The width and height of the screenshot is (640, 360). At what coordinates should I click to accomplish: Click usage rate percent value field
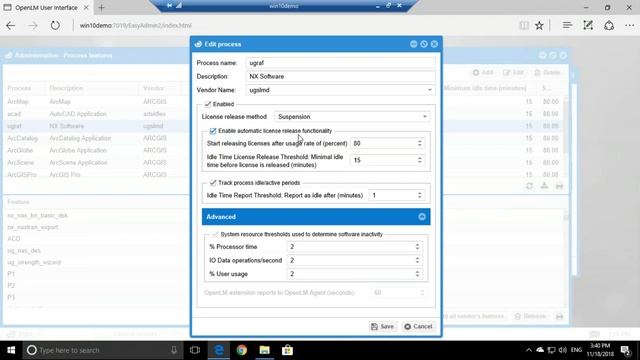[x=383, y=143]
